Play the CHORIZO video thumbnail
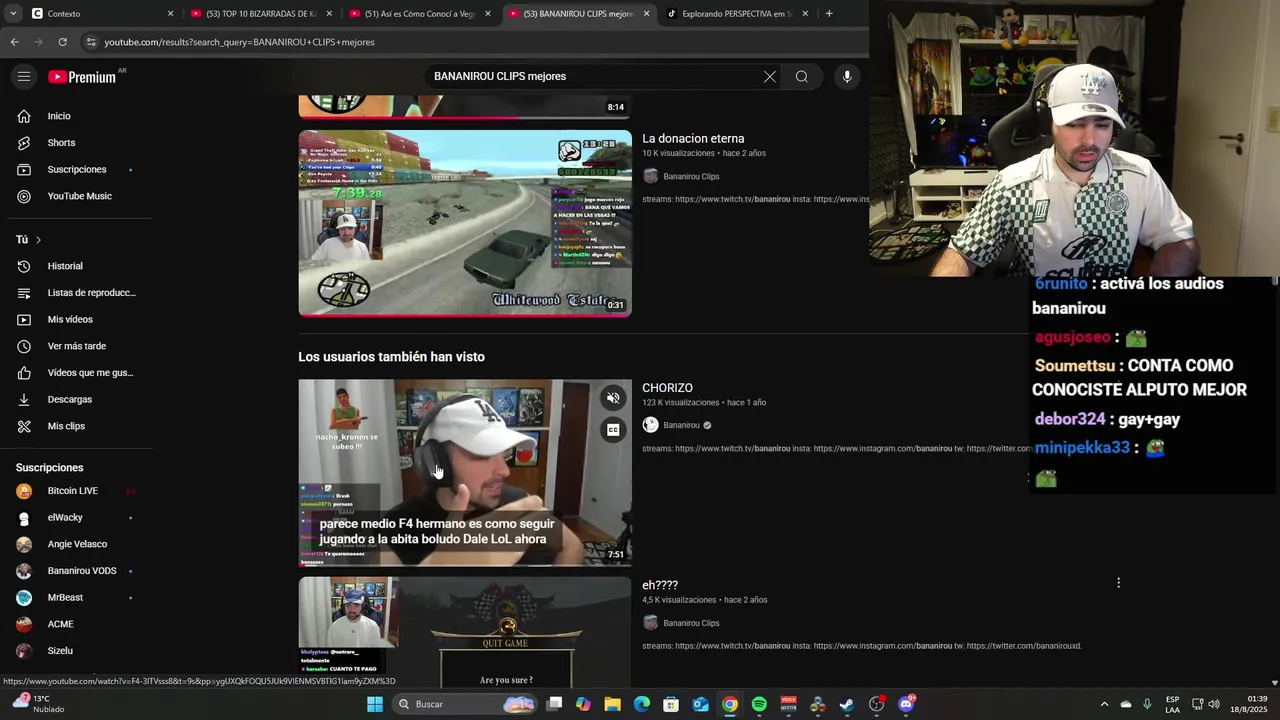This screenshot has height=720, width=1280. pyautogui.click(x=465, y=473)
